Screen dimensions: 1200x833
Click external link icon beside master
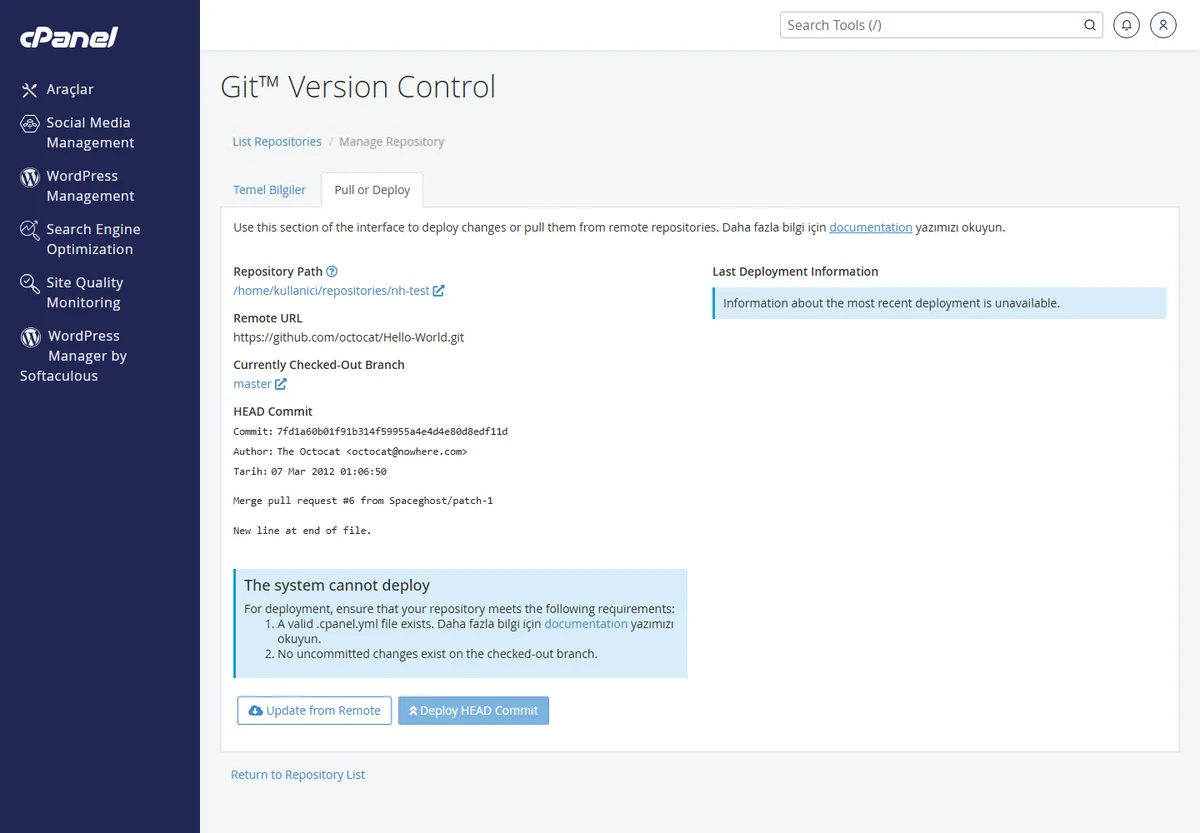click(281, 384)
